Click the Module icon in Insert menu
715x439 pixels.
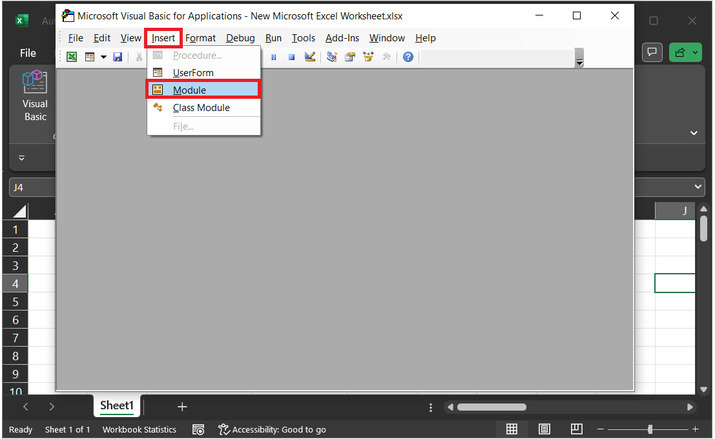157,89
